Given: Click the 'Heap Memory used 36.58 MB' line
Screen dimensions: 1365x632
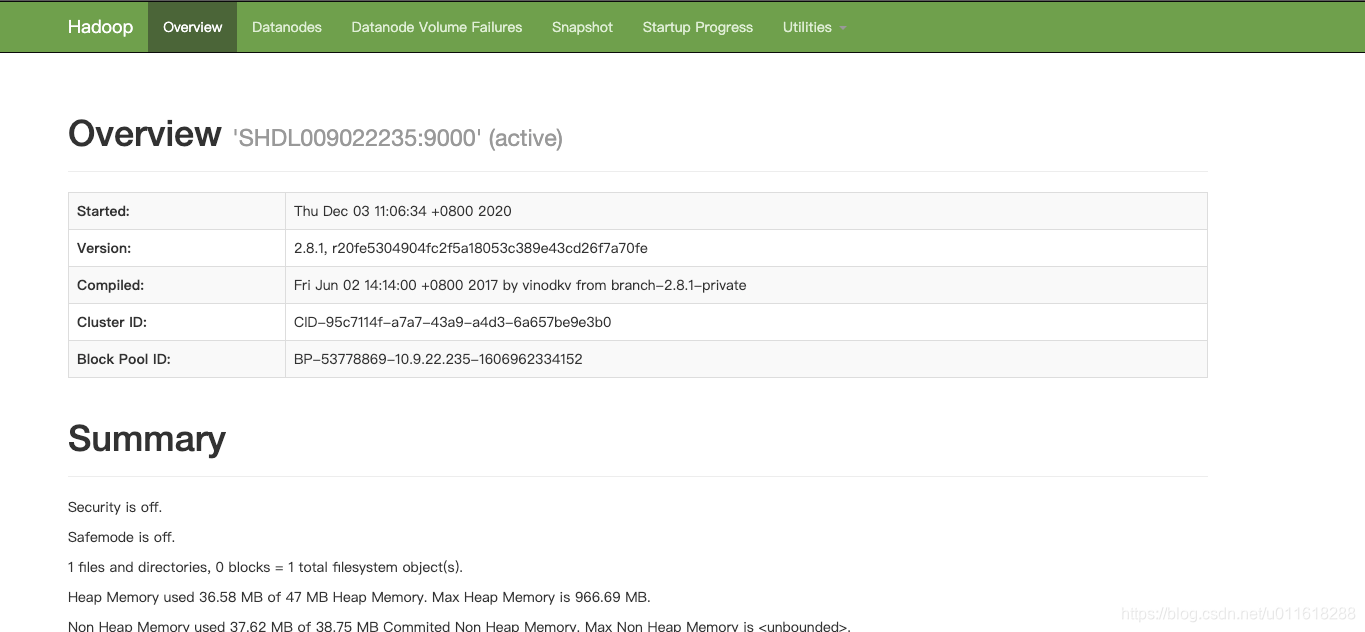Looking at the screenshot, I should click(359, 597).
